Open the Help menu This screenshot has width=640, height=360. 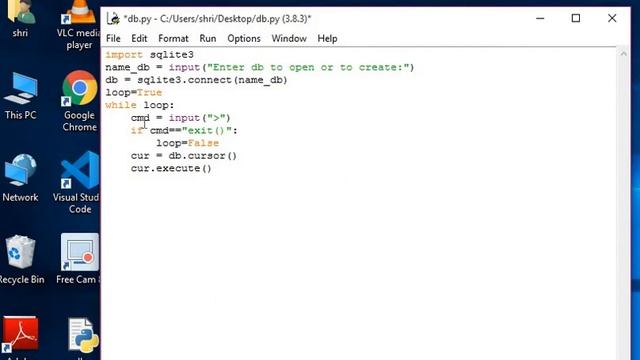pos(327,38)
